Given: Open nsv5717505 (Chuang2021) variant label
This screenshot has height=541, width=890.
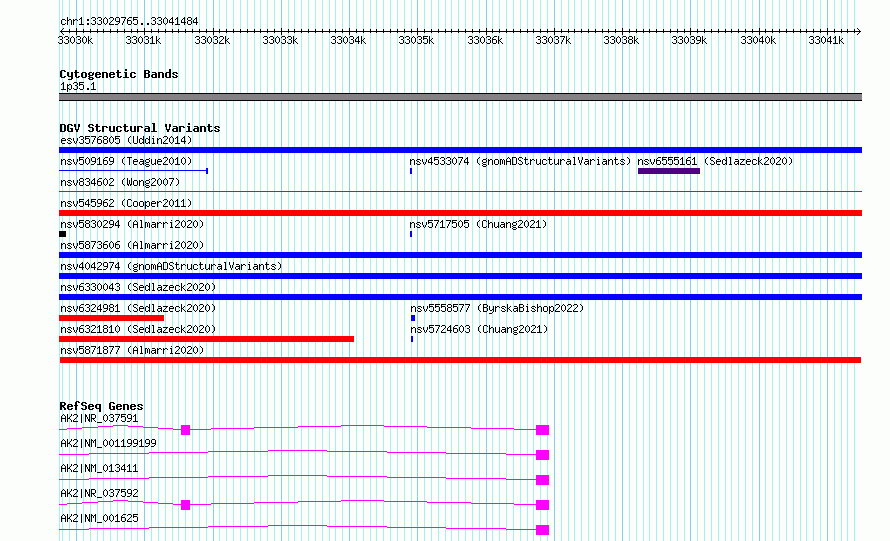Looking at the screenshot, I should coord(478,224).
